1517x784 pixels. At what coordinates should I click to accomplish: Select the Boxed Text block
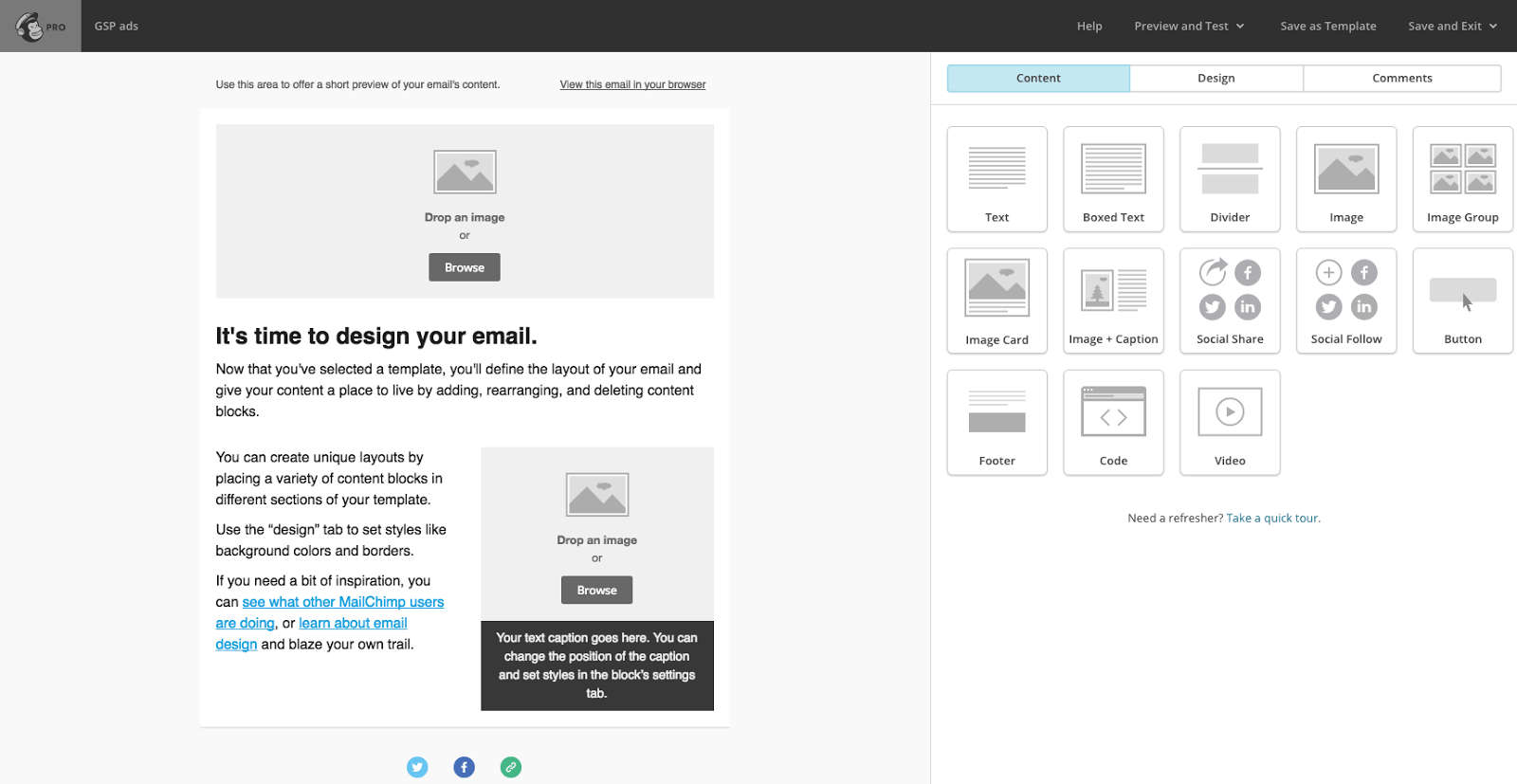coord(1113,179)
